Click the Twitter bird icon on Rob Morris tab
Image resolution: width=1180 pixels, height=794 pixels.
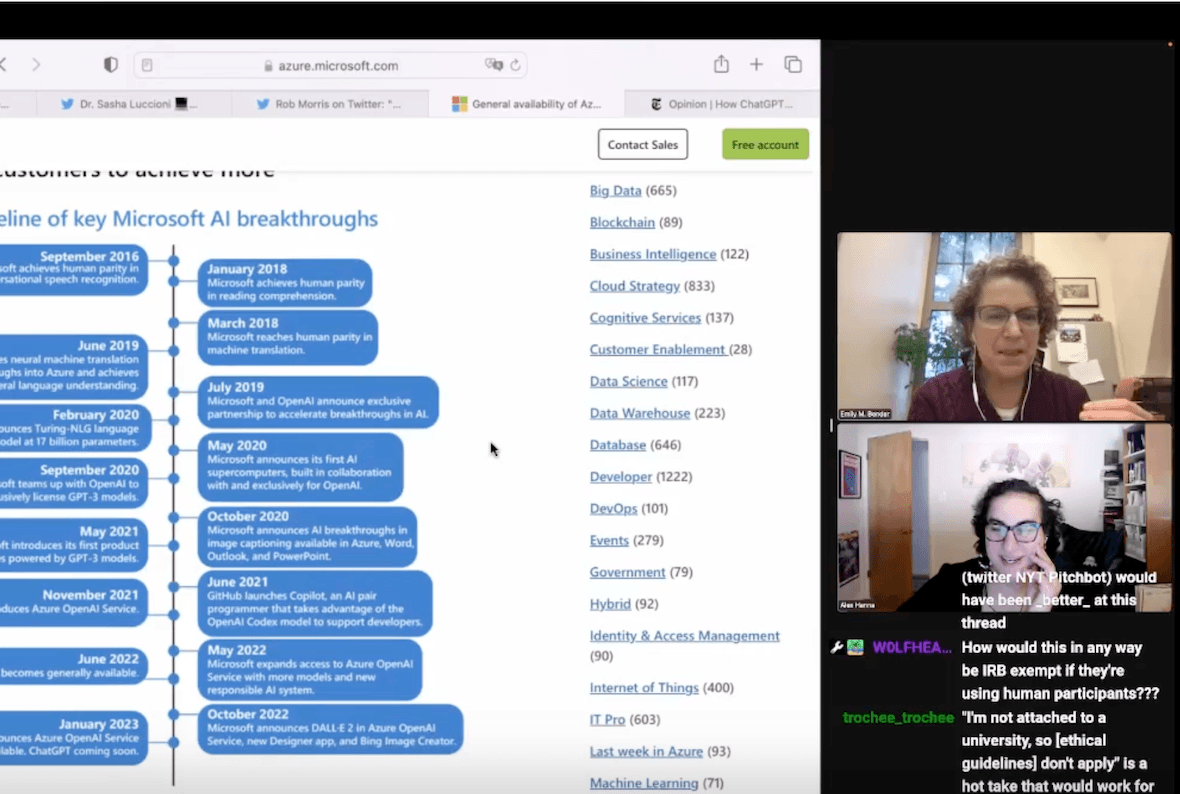pyautogui.click(x=263, y=104)
